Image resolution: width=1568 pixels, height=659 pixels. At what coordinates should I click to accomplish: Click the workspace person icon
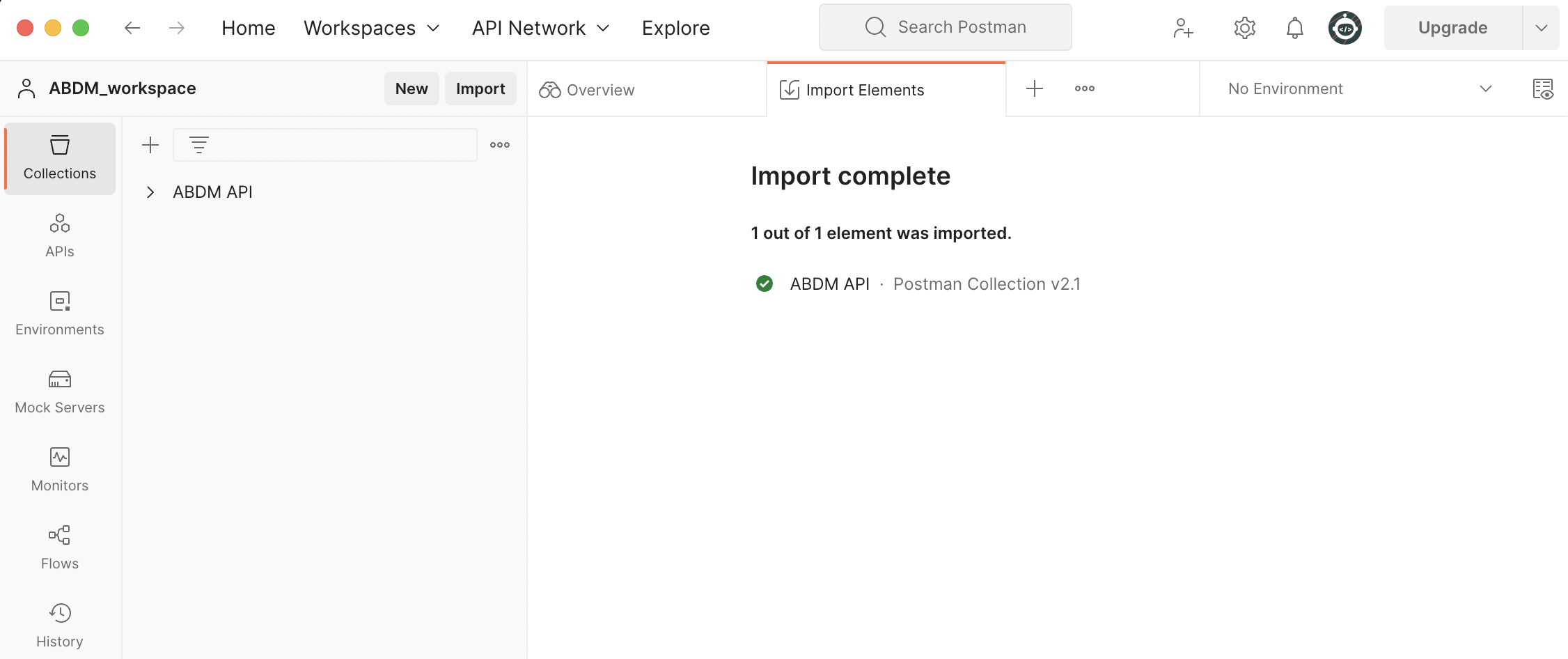pyautogui.click(x=26, y=88)
